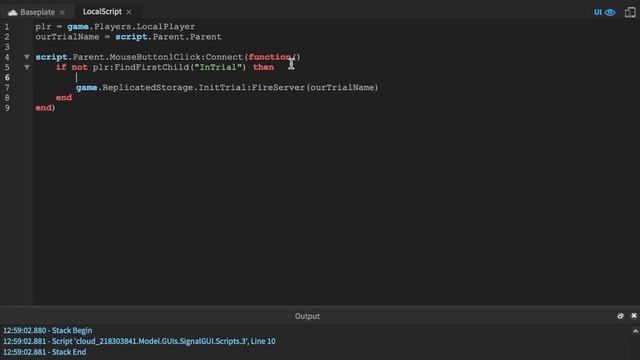The width and height of the screenshot is (640, 360).
Task: Collapse the function block on line 4
Action: click(x=27, y=57)
